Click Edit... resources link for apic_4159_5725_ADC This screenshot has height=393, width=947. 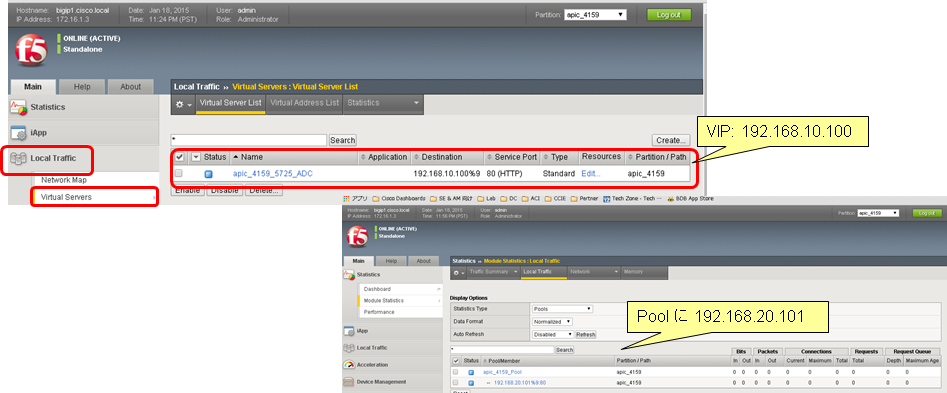tap(591, 174)
